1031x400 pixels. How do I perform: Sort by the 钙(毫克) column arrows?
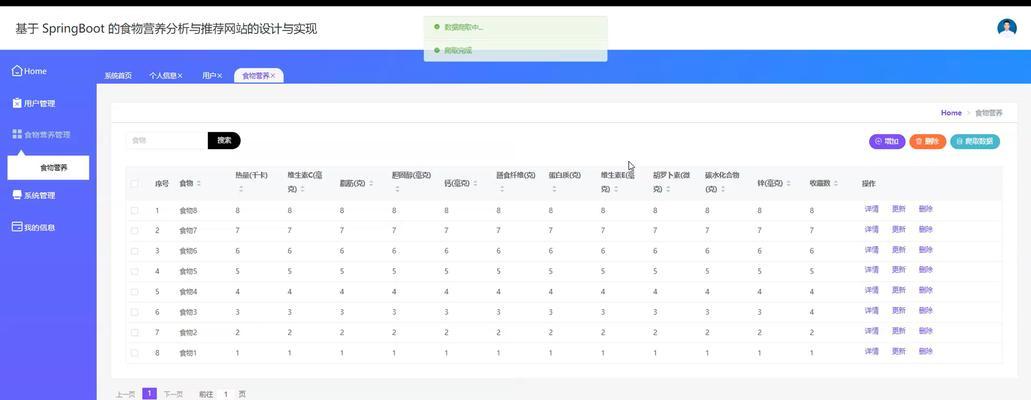point(475,184)
